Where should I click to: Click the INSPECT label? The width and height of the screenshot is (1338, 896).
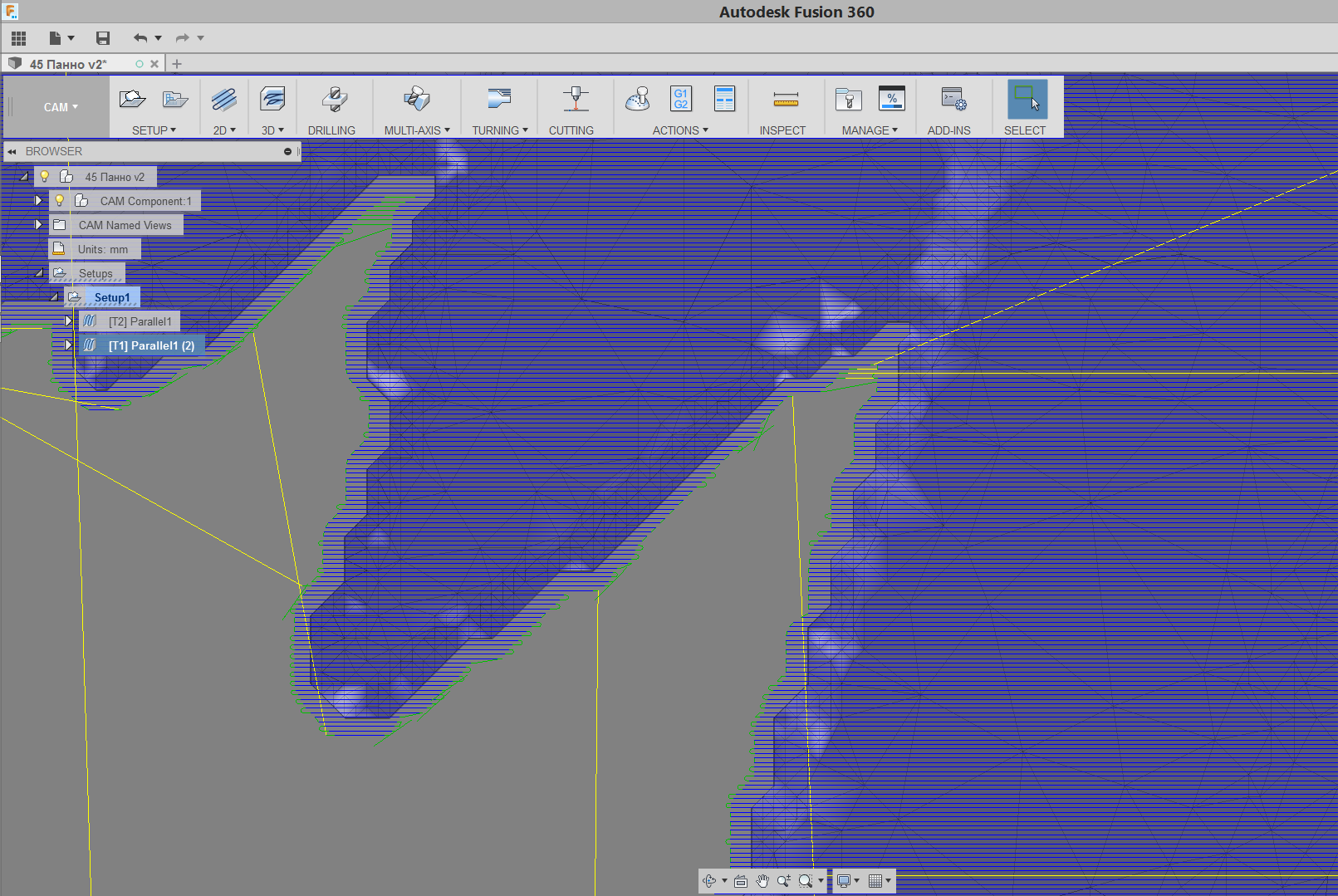click(x=782, y=130)
